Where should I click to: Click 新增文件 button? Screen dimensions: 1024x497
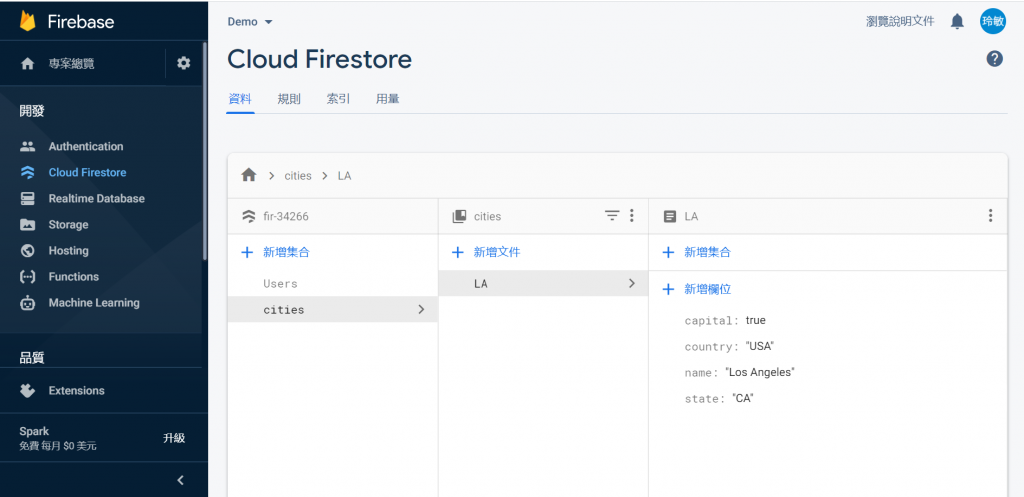tap(496, 252)
